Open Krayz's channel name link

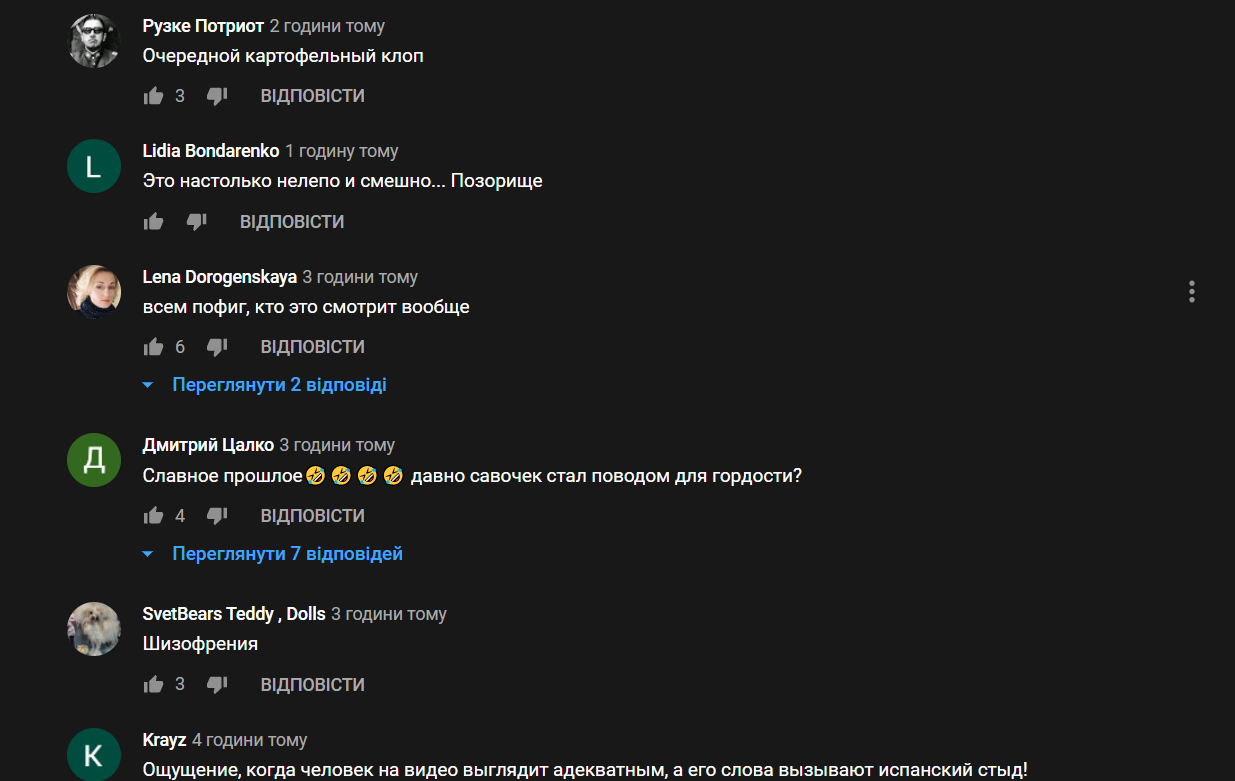pos(165,741)
